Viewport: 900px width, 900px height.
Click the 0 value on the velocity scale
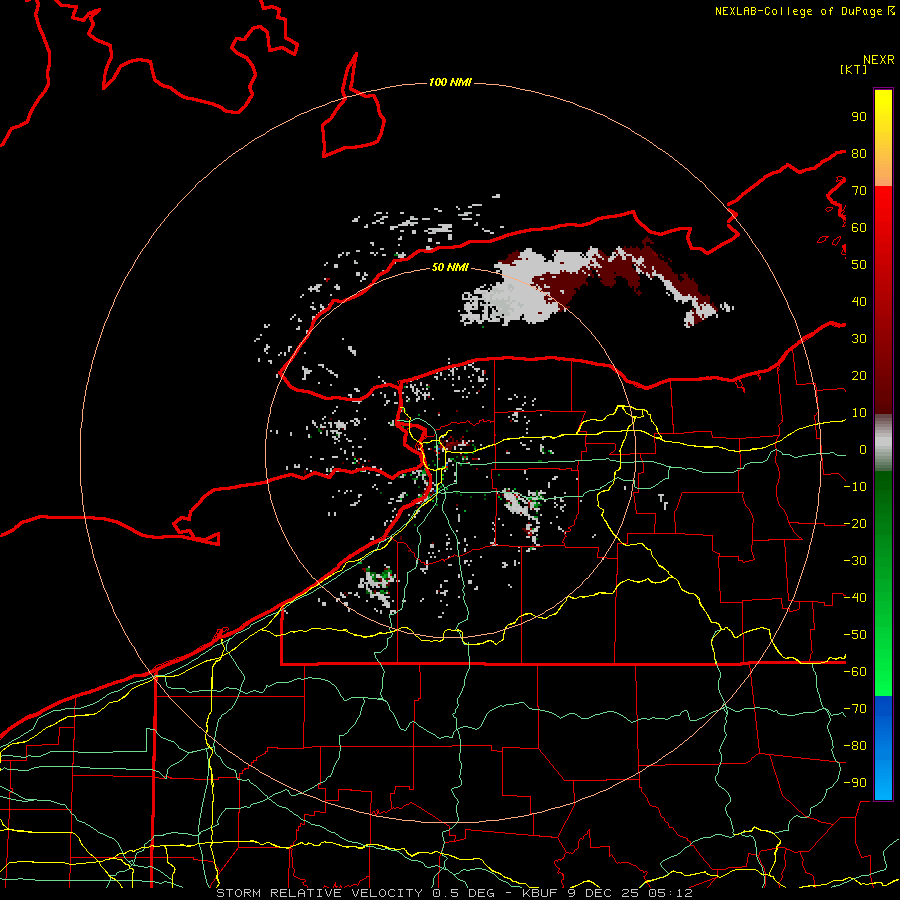(x=863, y=450)
